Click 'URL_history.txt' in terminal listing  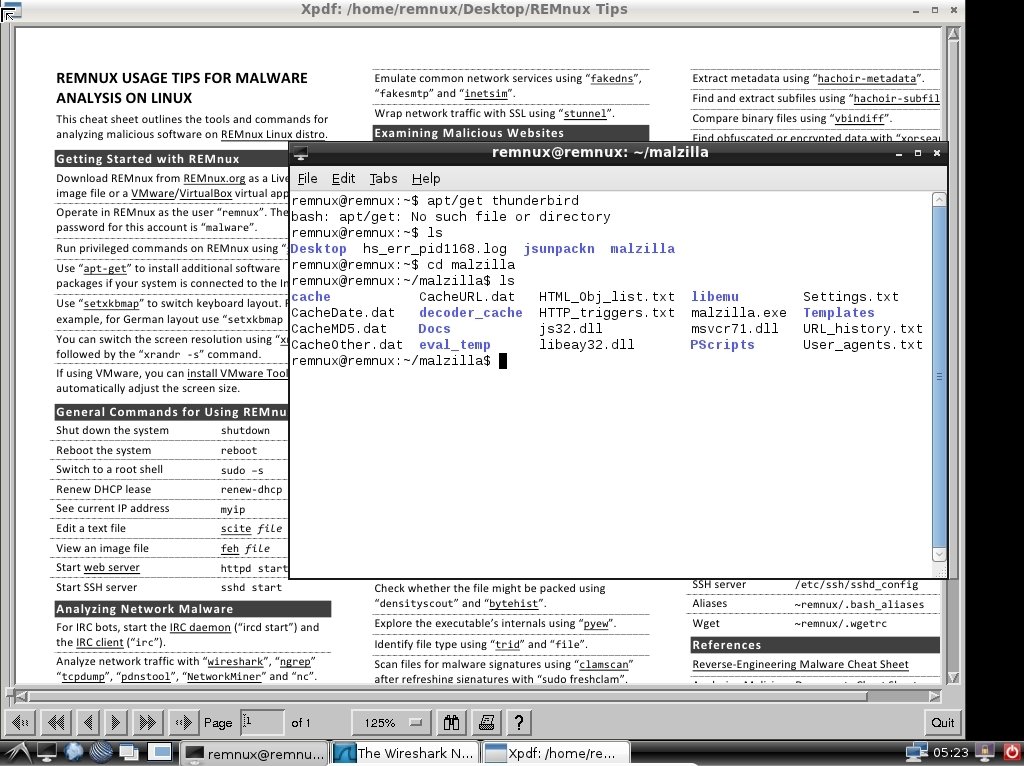click(x=863, y=329)
